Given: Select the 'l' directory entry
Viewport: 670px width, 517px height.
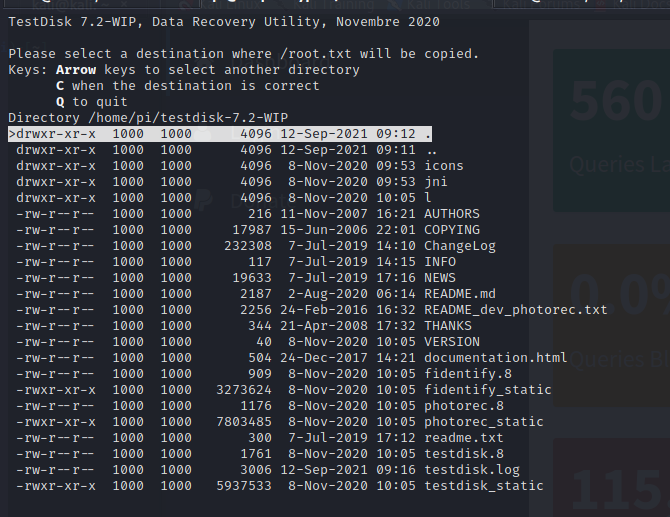Looking at the screenshot, I should [428, 197].
